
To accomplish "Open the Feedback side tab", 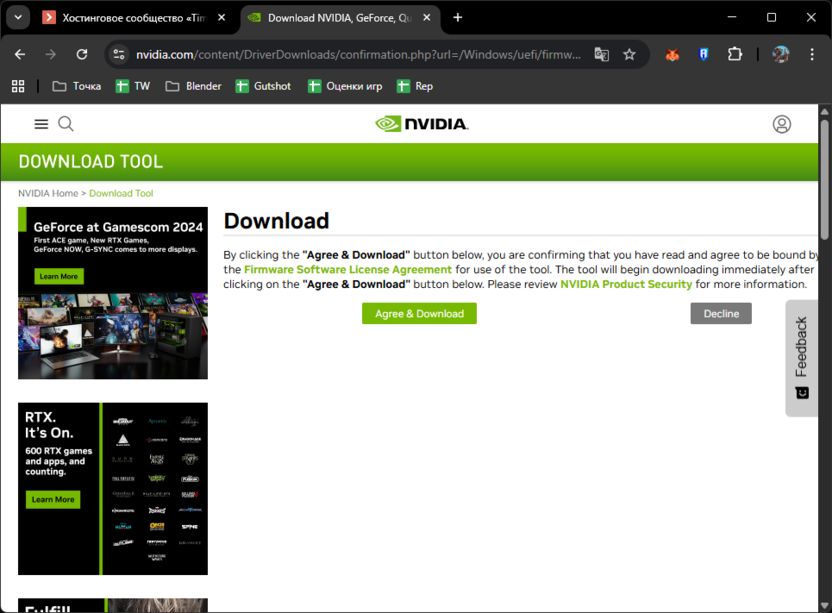I will (x=801, y=358).
